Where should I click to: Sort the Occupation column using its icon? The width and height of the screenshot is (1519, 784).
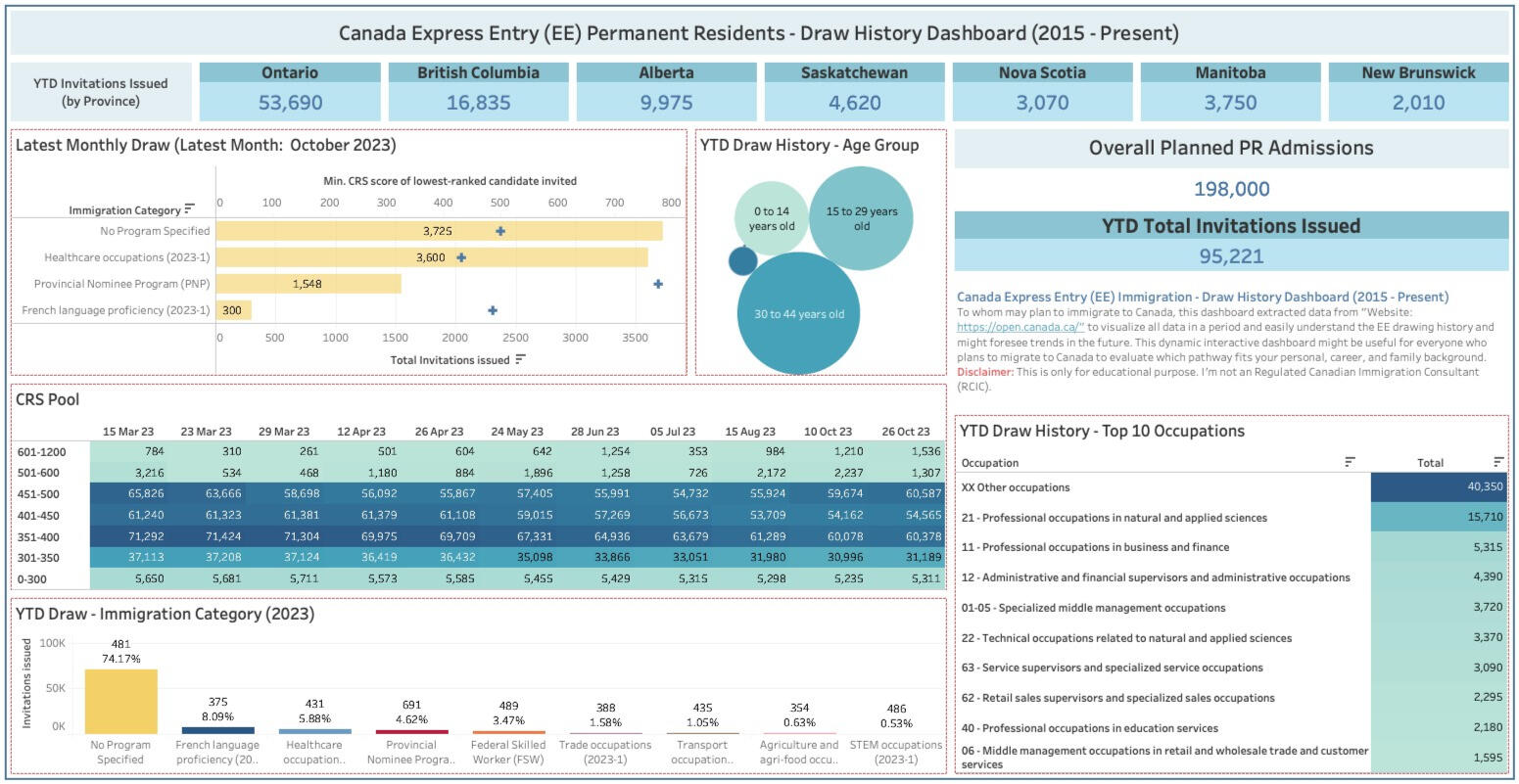click(x=1350, y=462)
